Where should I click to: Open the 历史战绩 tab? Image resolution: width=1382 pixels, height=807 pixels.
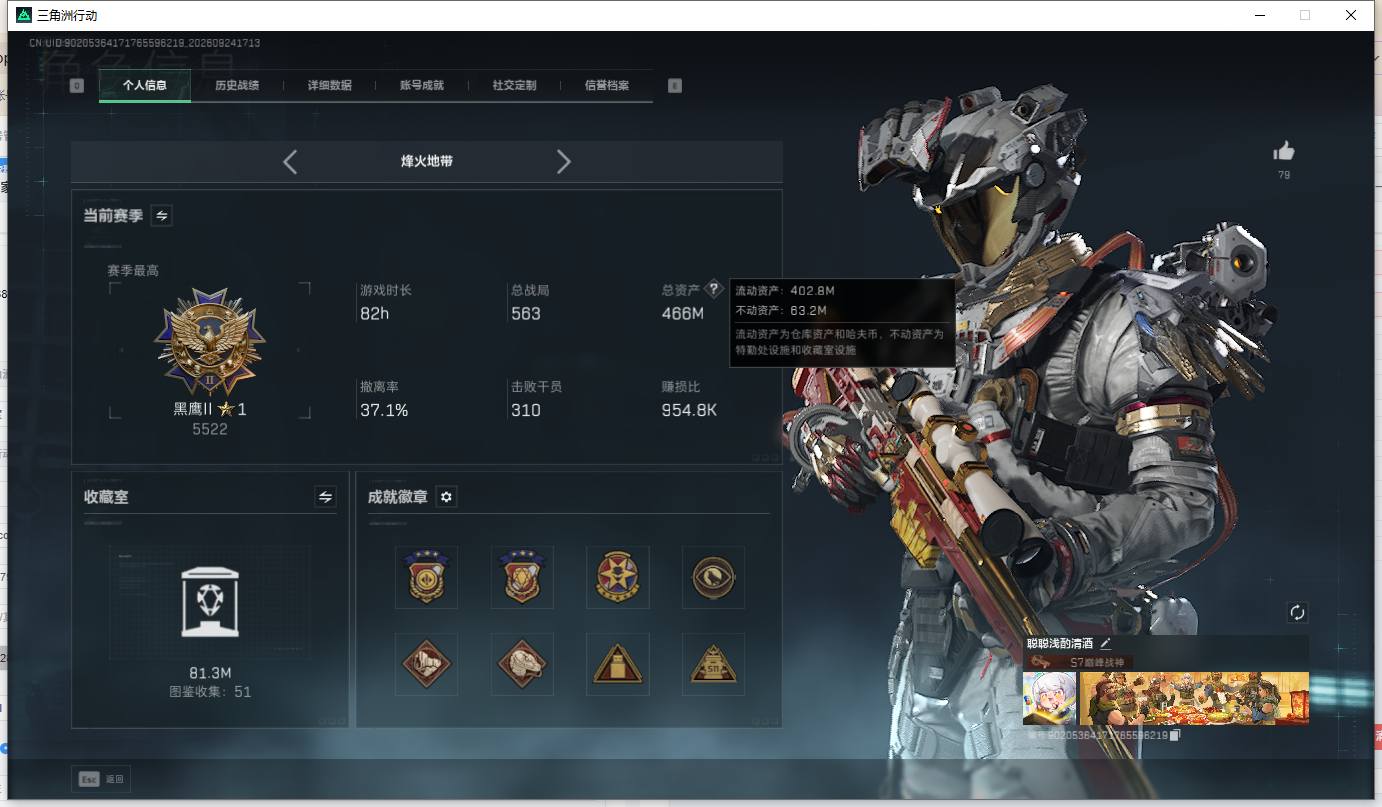[x=237, y=86]
